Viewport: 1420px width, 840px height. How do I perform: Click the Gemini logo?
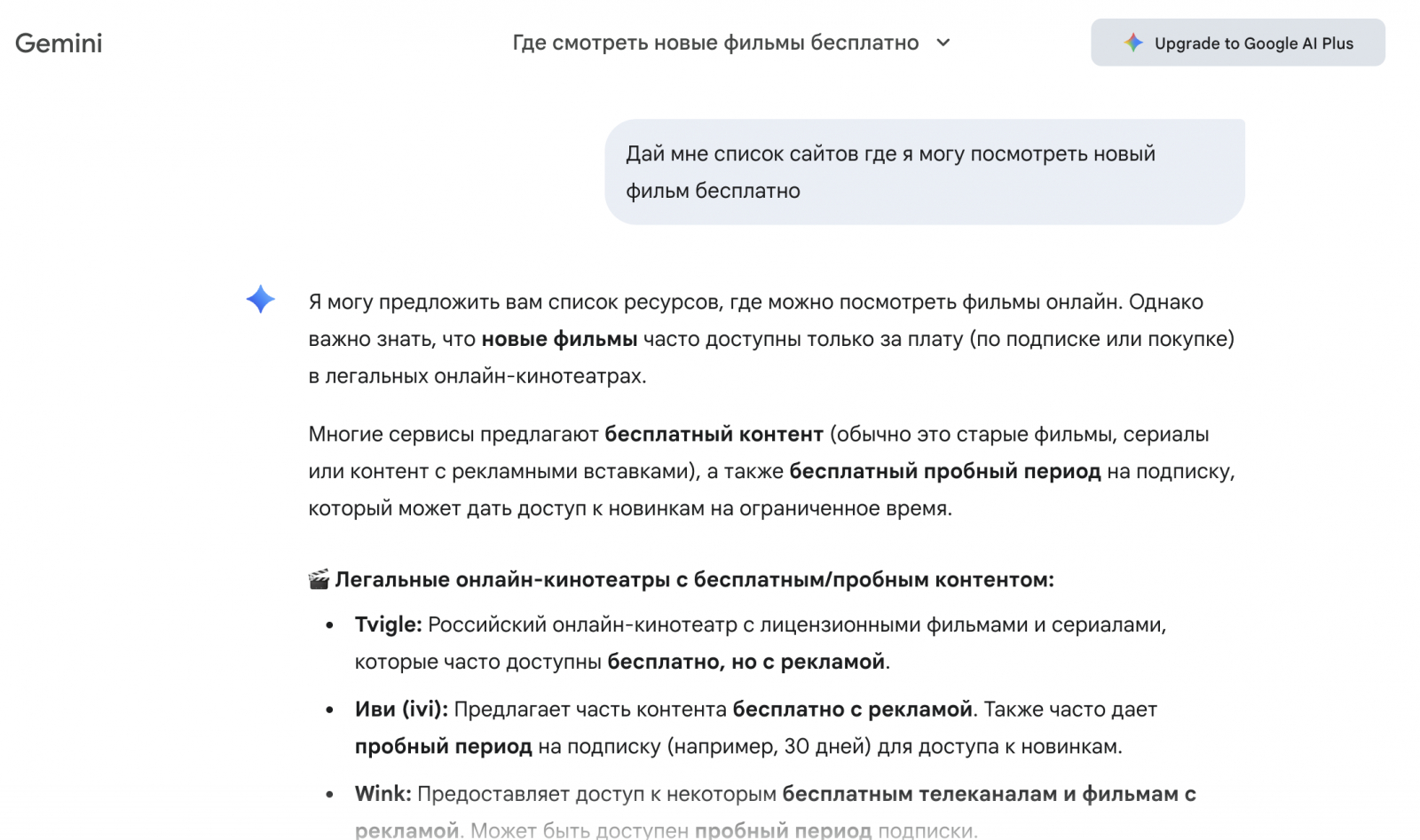point(59,43)
